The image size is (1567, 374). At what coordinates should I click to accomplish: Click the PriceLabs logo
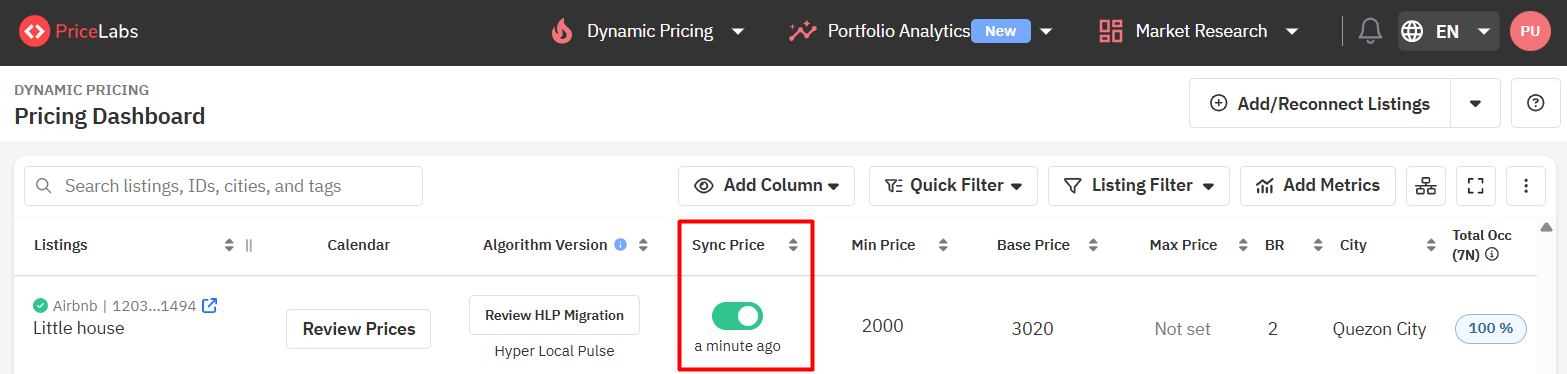pyautogui.click(x=79, y=31)
